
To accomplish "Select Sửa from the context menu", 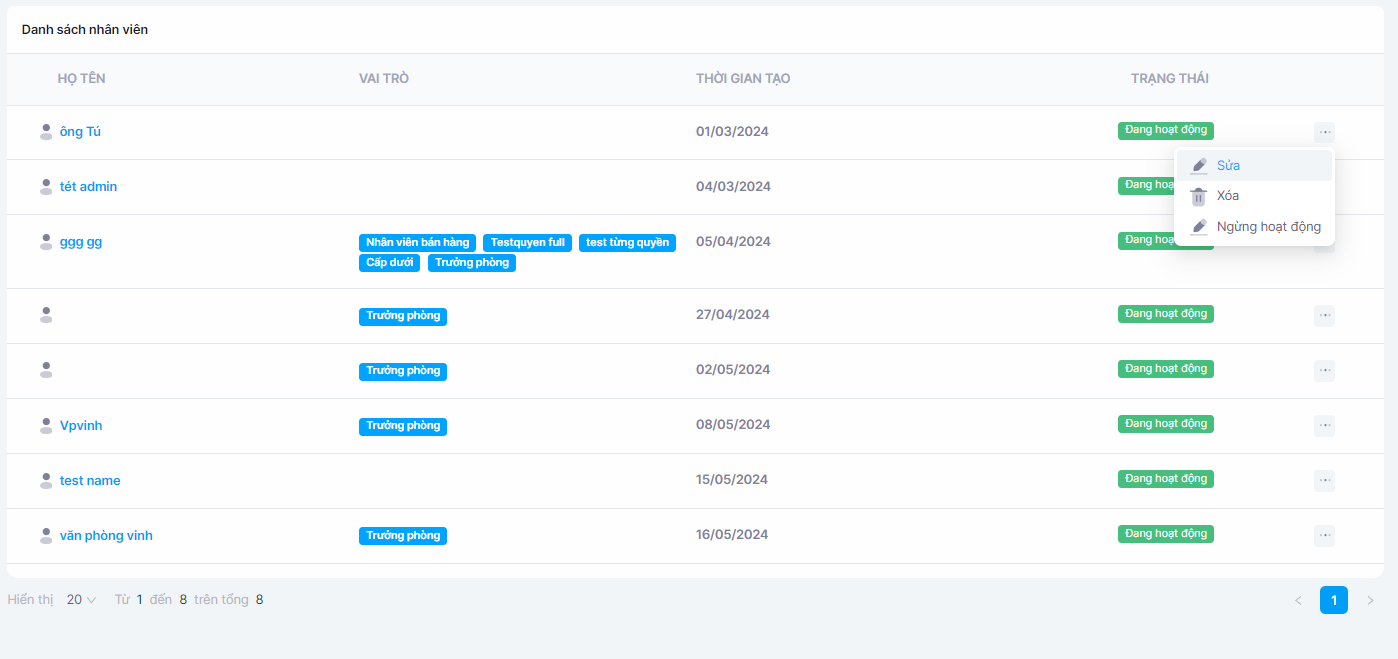I will [x=1228, y=166].
